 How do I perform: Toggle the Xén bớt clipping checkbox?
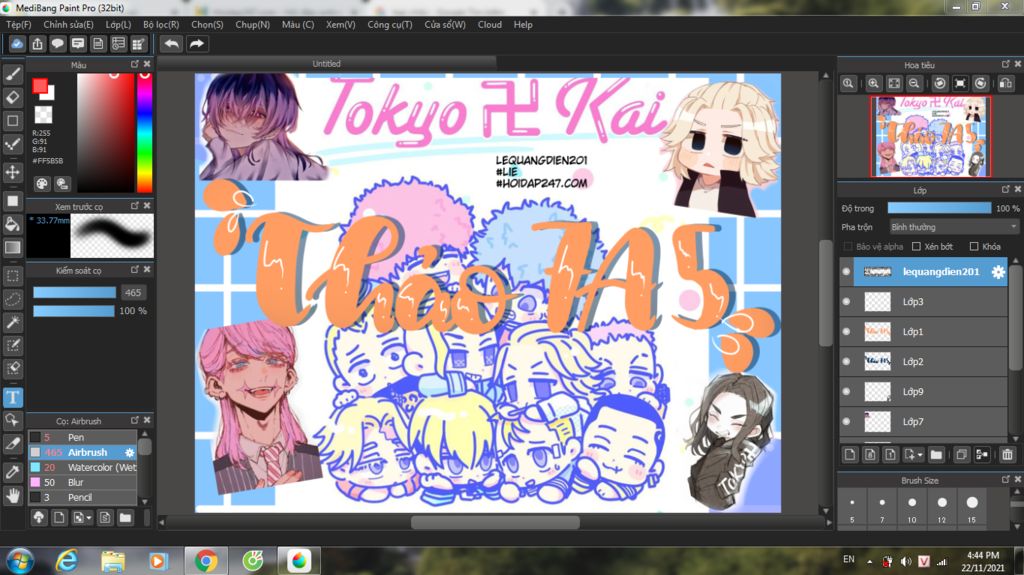click(916, 246)
